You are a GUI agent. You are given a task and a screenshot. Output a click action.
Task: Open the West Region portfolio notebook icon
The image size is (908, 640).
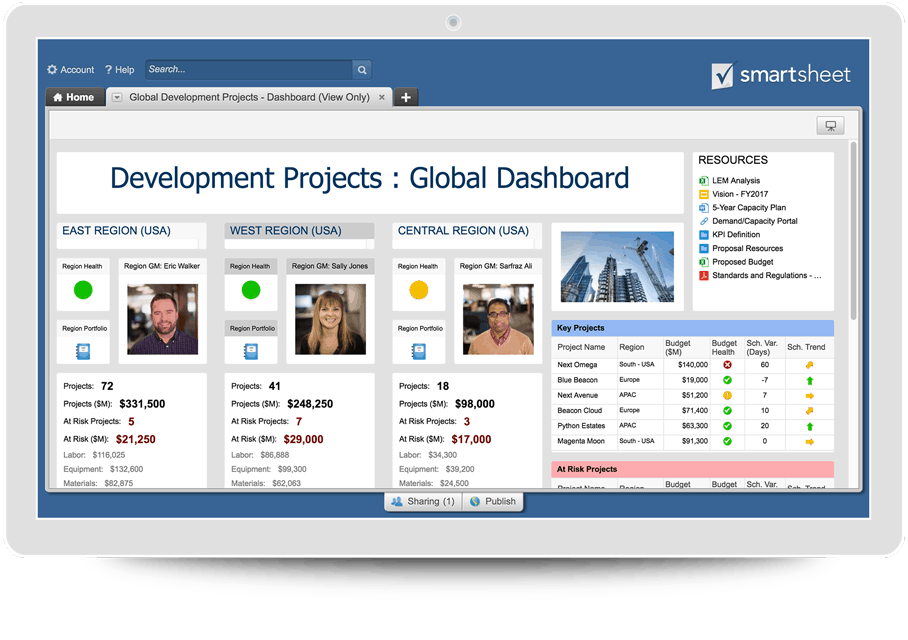(x=251, y=351)
